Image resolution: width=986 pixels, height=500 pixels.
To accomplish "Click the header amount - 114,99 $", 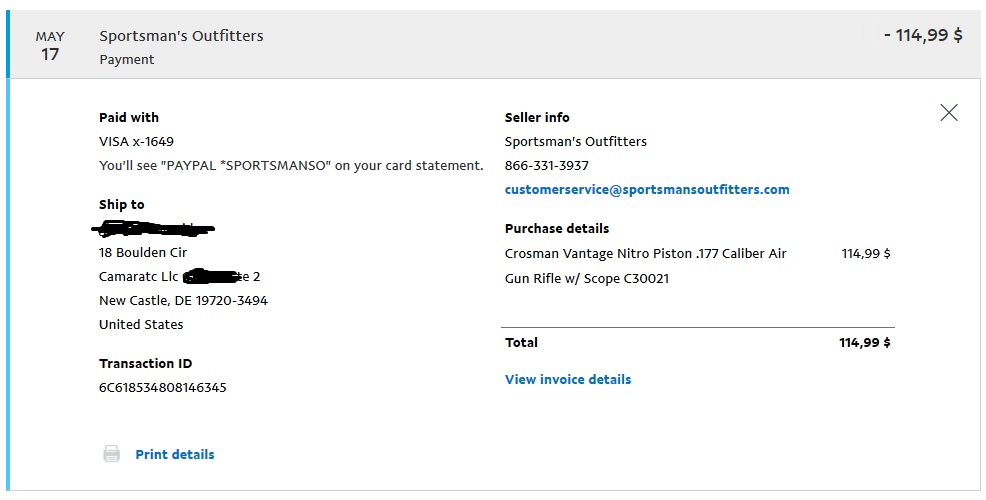I will click(x=922, y=35).
